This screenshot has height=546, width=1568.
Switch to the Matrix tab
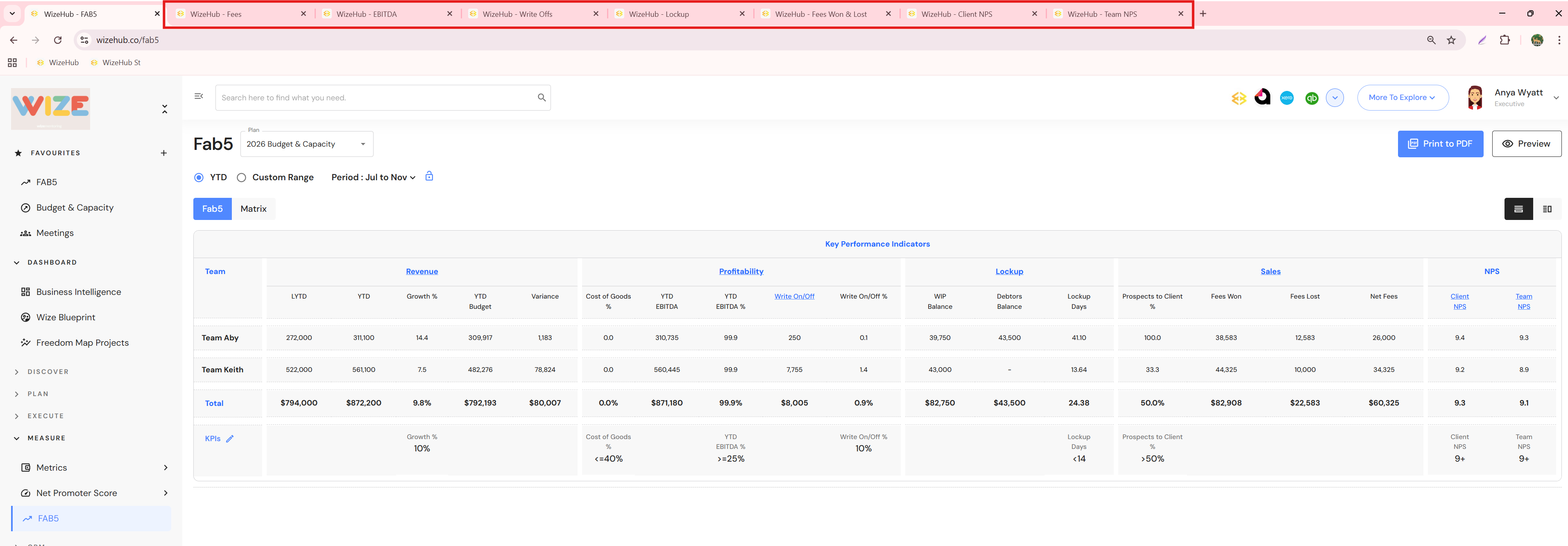point(253,209)
